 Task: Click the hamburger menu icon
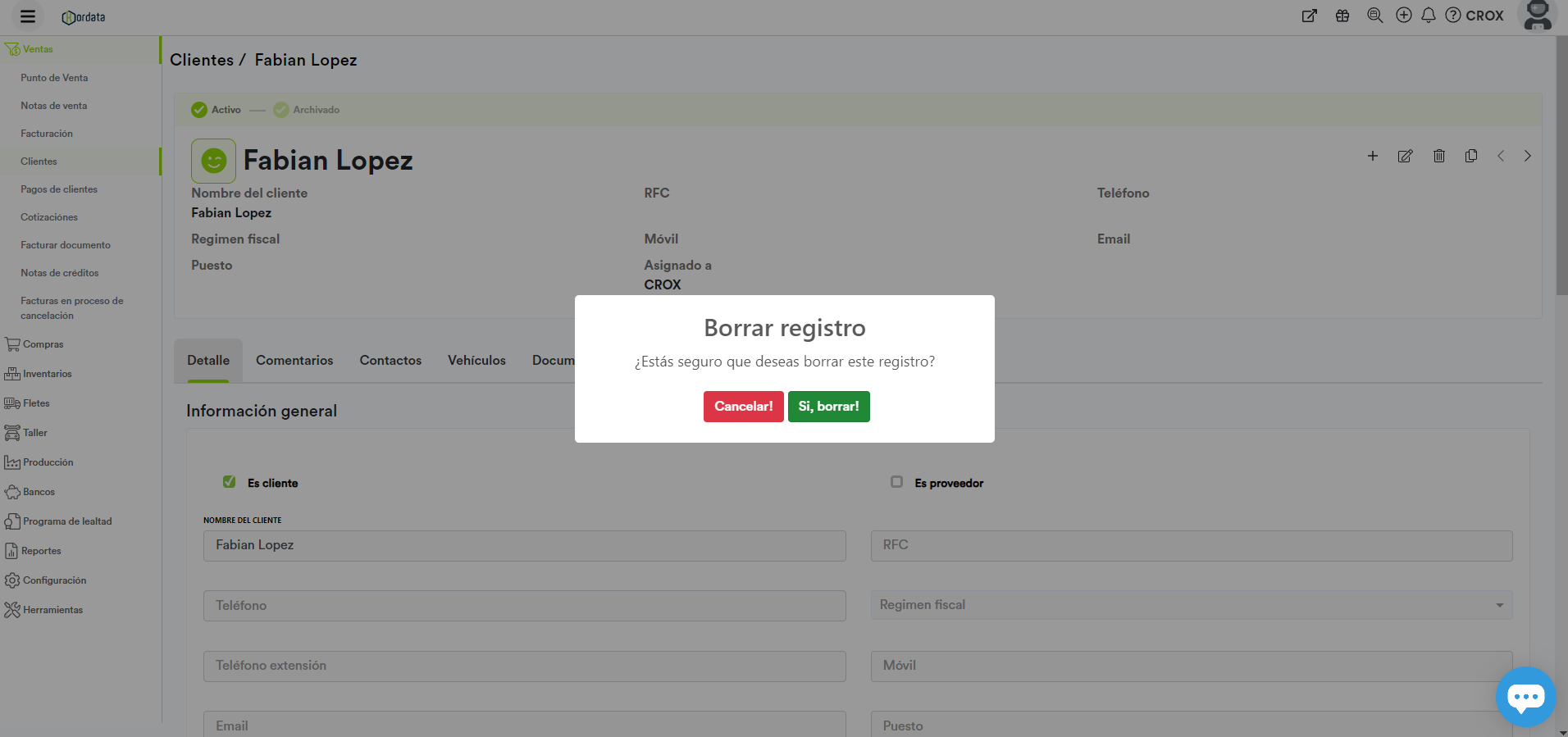(27, 16)
